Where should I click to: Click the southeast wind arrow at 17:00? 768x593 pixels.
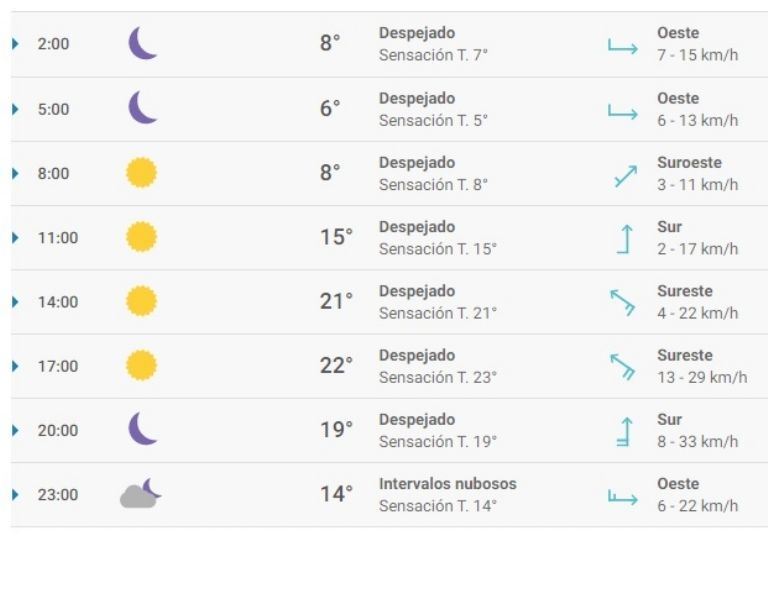coord(623,367)
